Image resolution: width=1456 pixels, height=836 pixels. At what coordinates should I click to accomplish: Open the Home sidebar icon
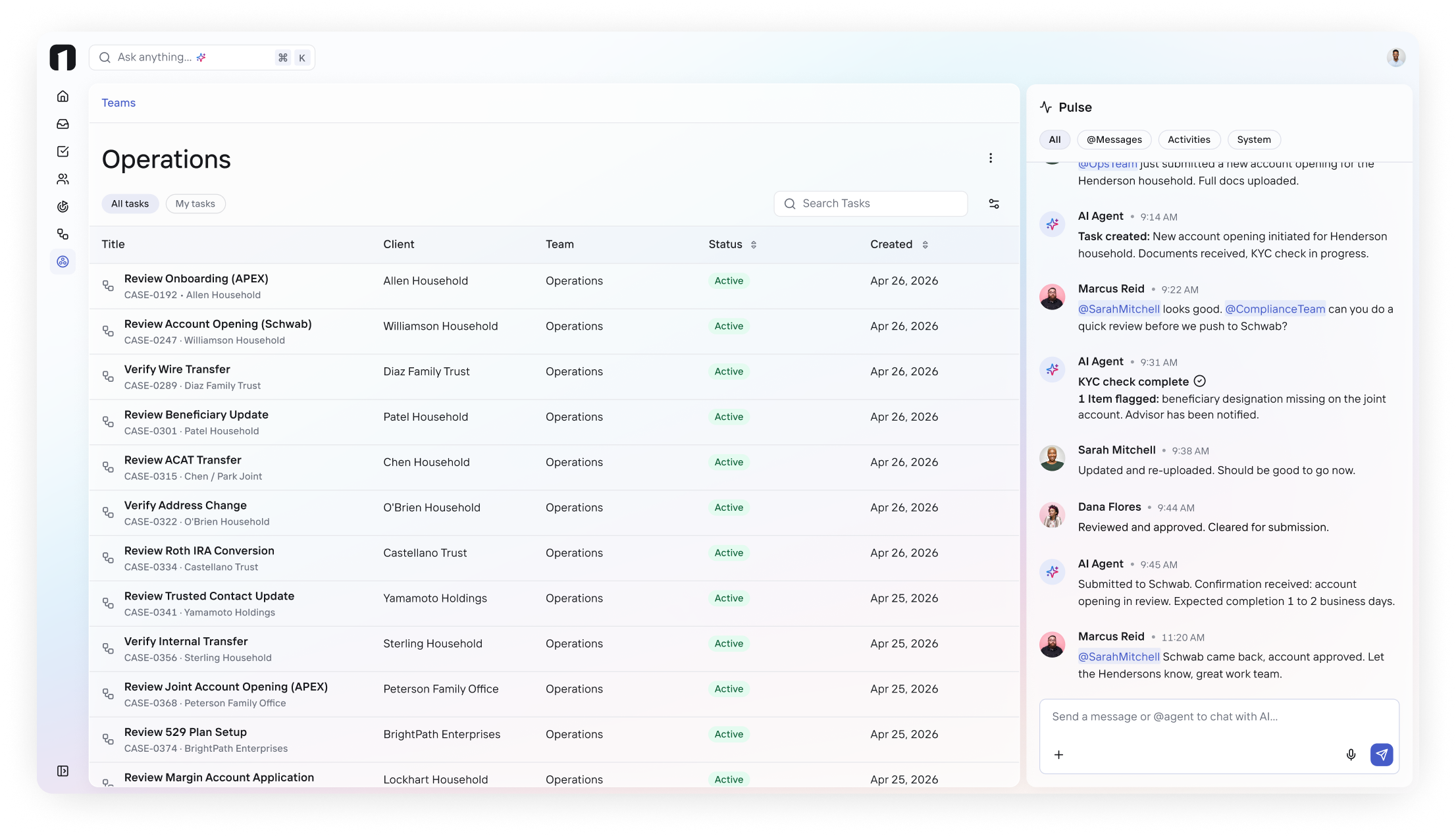pyautogui.click(x=63, y=96)
